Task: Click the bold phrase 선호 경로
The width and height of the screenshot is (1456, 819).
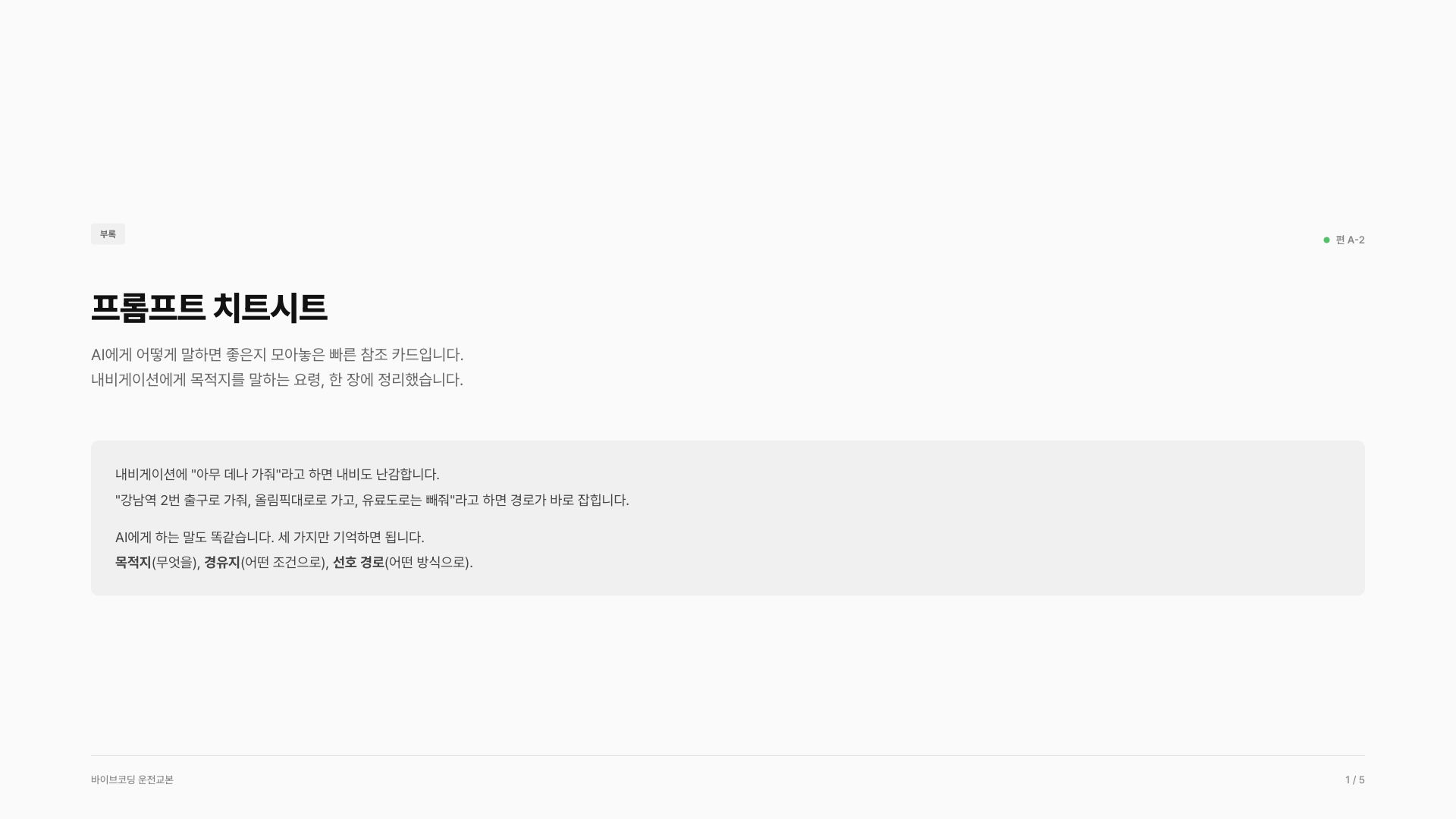Action: click(x=359, y=563)
